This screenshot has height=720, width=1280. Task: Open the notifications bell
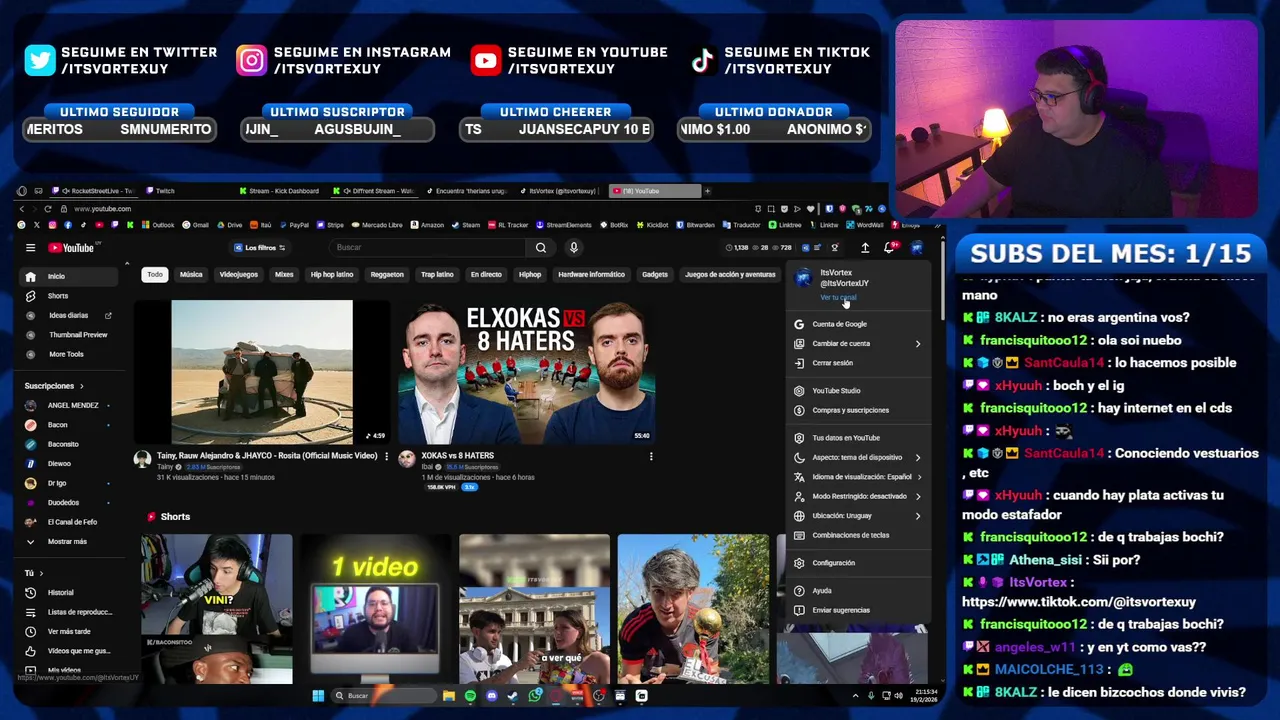coord(889,248)
